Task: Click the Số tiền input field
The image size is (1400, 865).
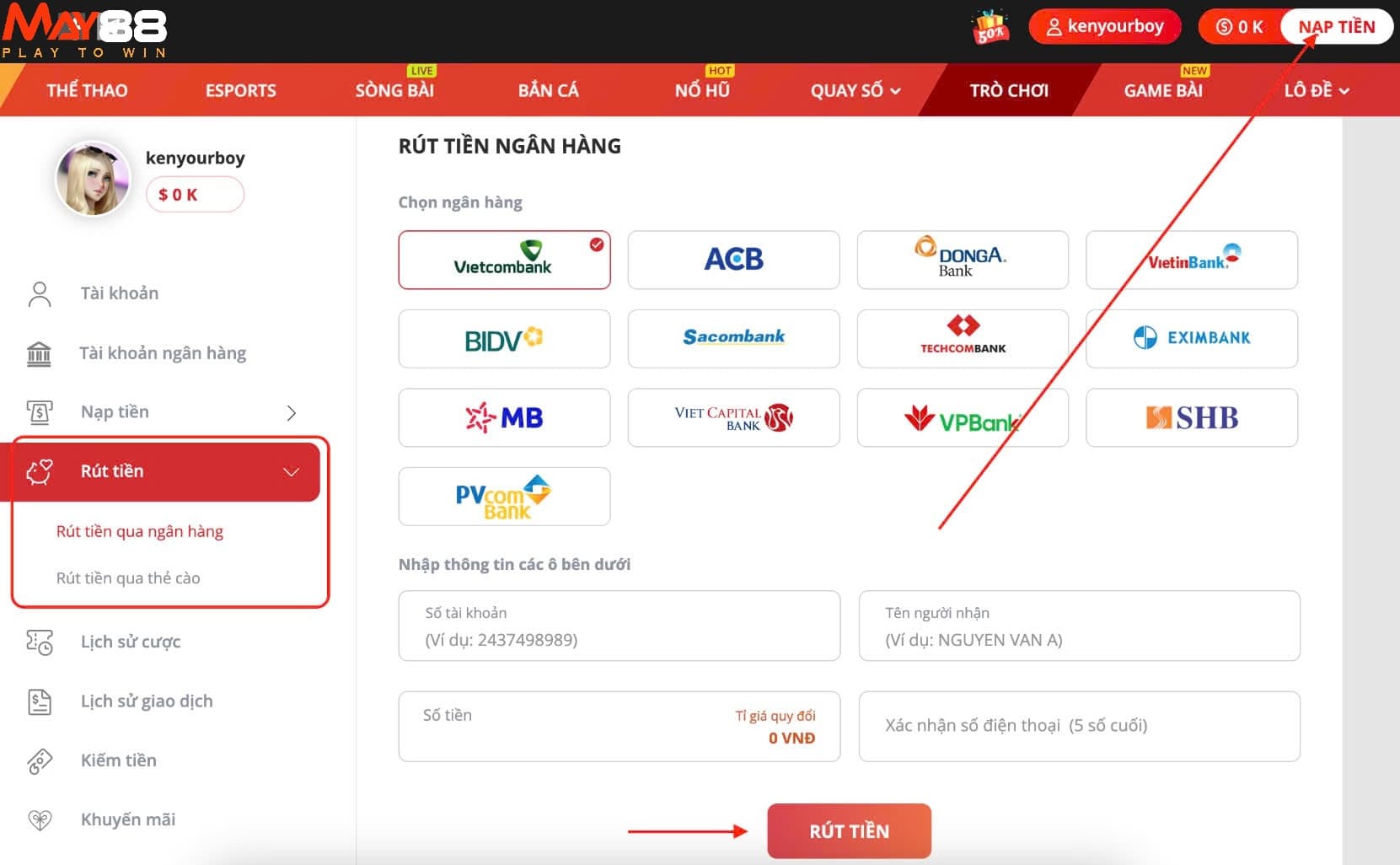Action: (x=620, y=727)
